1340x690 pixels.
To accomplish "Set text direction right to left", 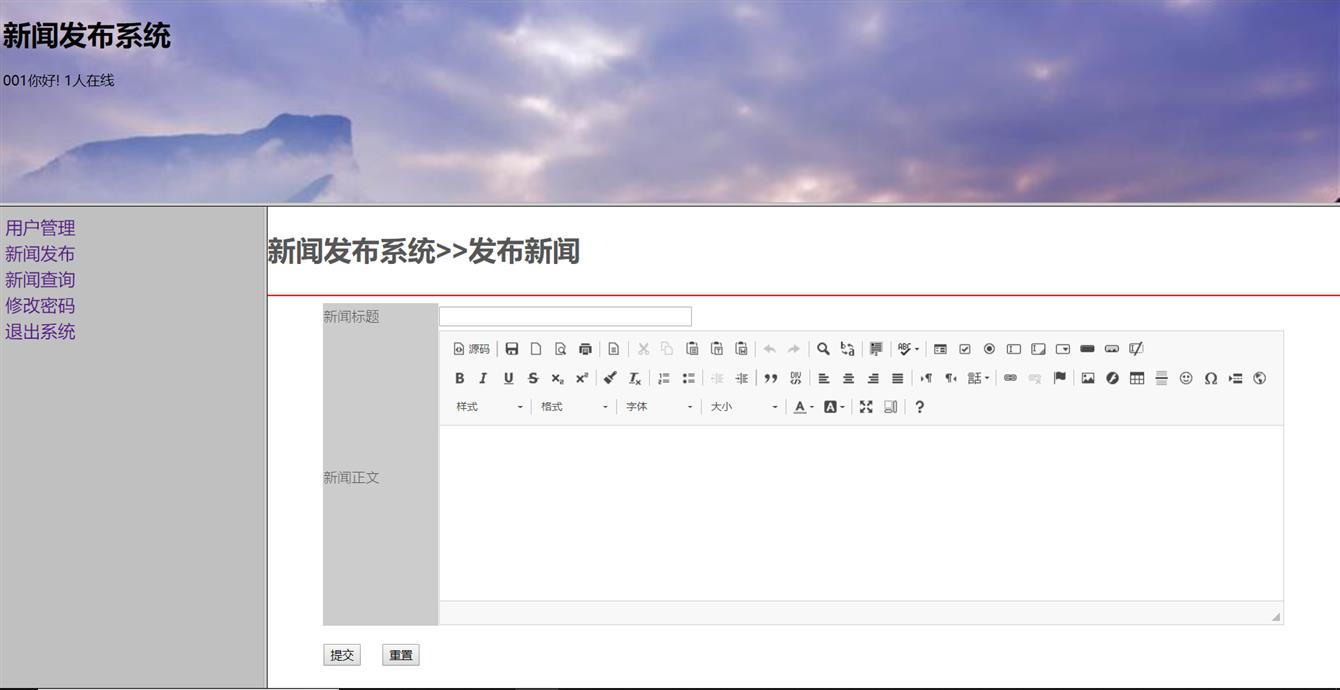I will pos(951,378).
